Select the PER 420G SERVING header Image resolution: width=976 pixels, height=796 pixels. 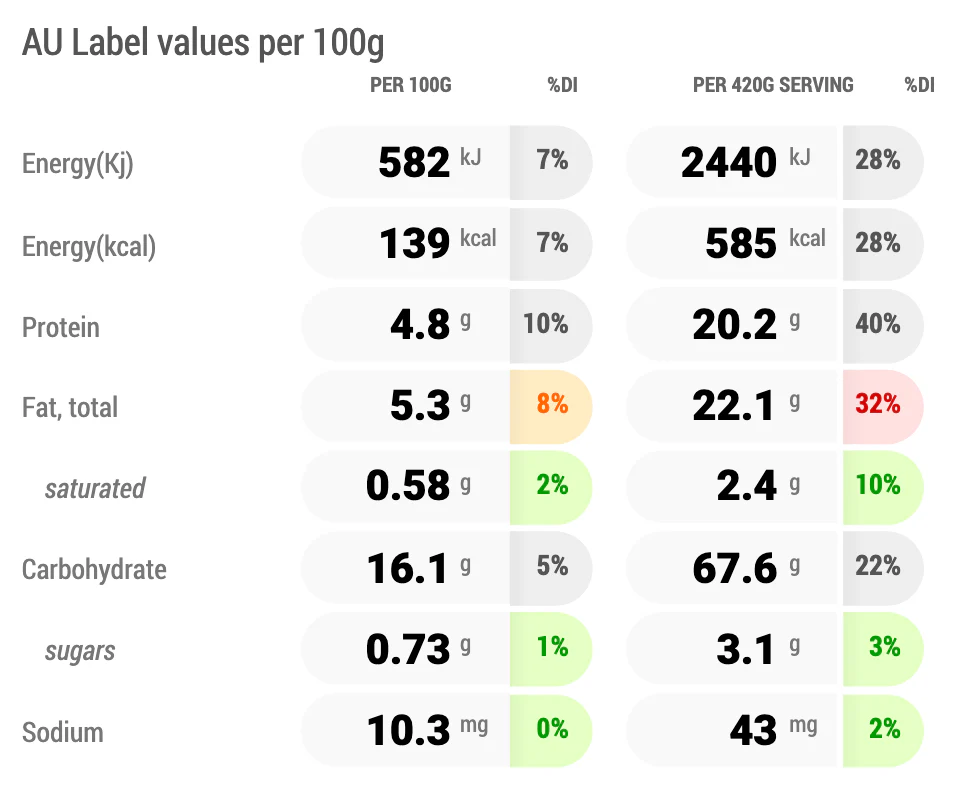point(773,85)
